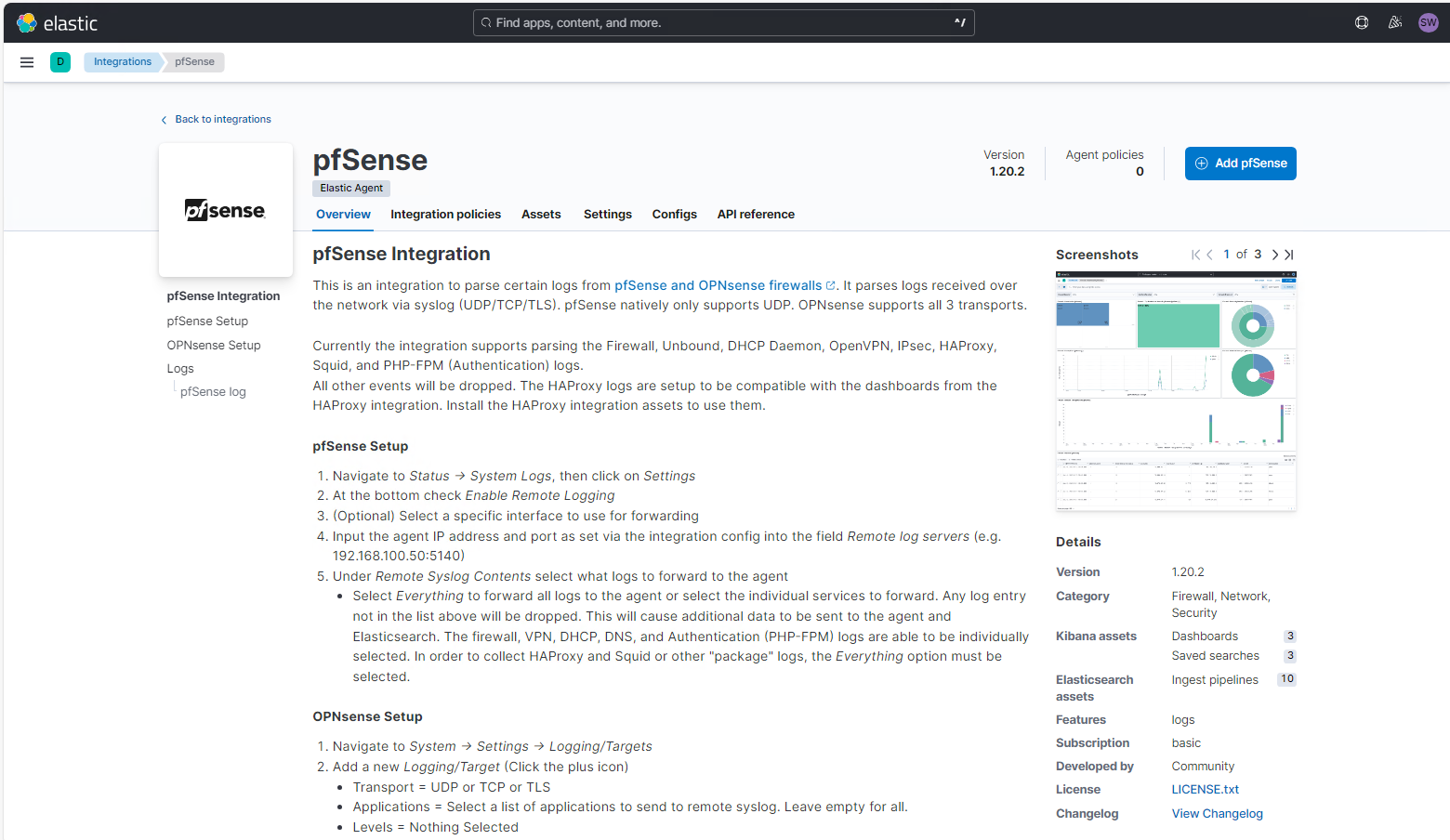This screenshot has width=1450, height=840.
Task: Click the OPNsense Setup heading in content
Action: click(x=367, y=717)
